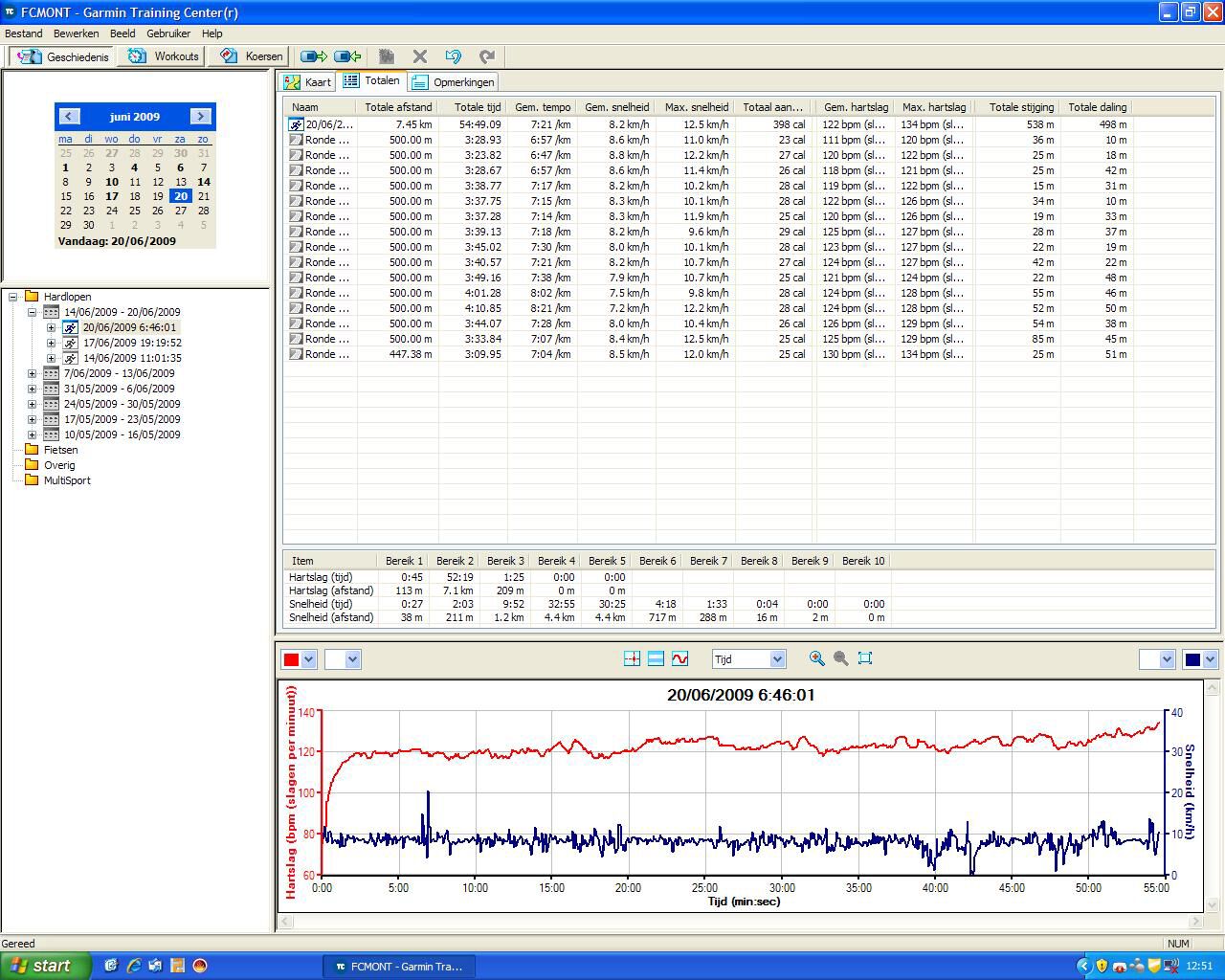Toggle the Workouts view button

[165, 56]
